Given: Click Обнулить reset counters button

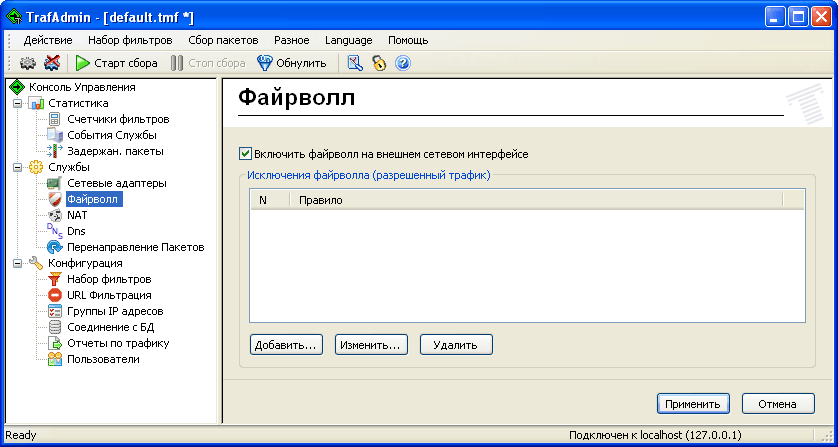Looking at the screenshot, I should click(x=292, y=64).
